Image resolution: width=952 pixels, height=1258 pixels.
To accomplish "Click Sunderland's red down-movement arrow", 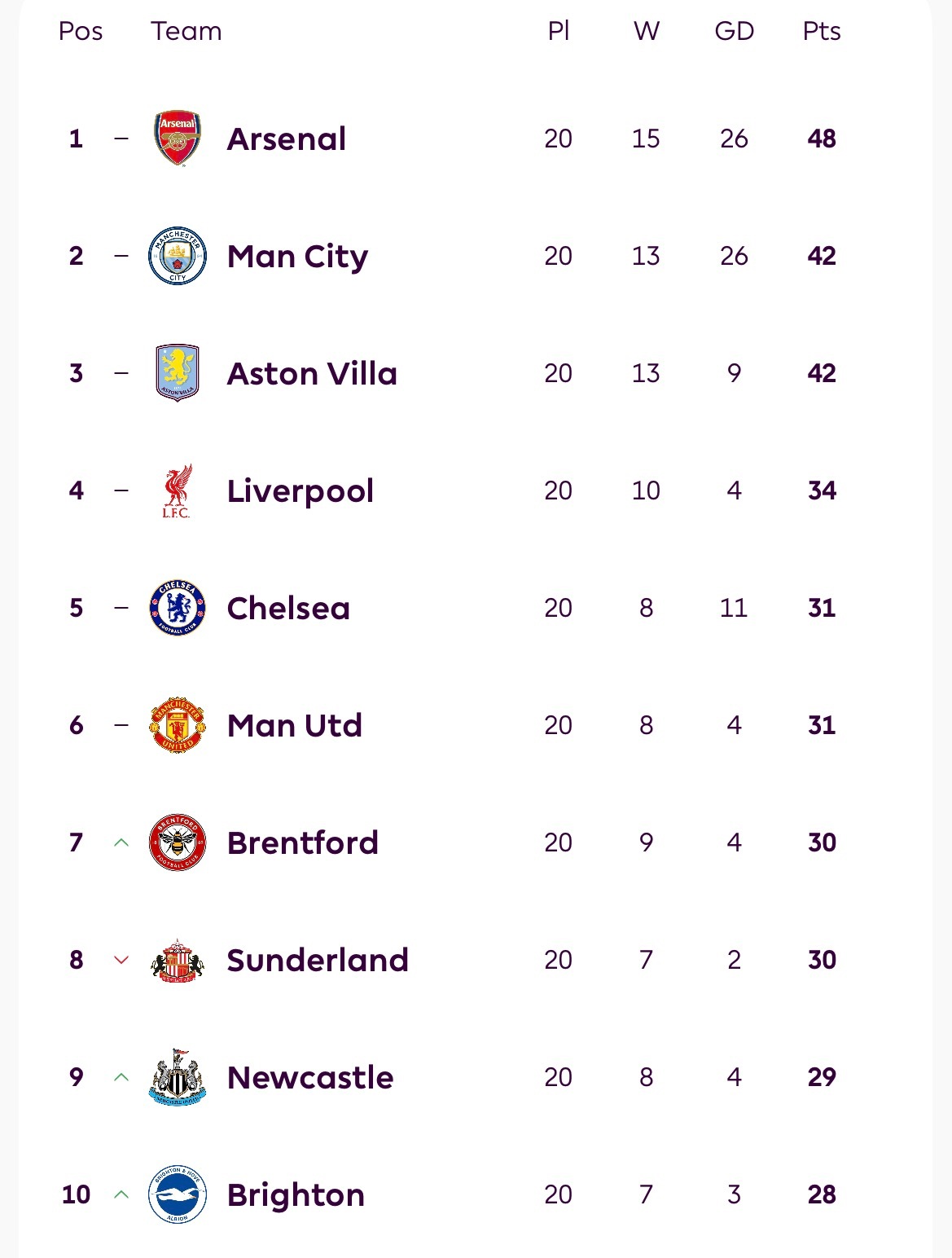I will (x=121, y=960).
